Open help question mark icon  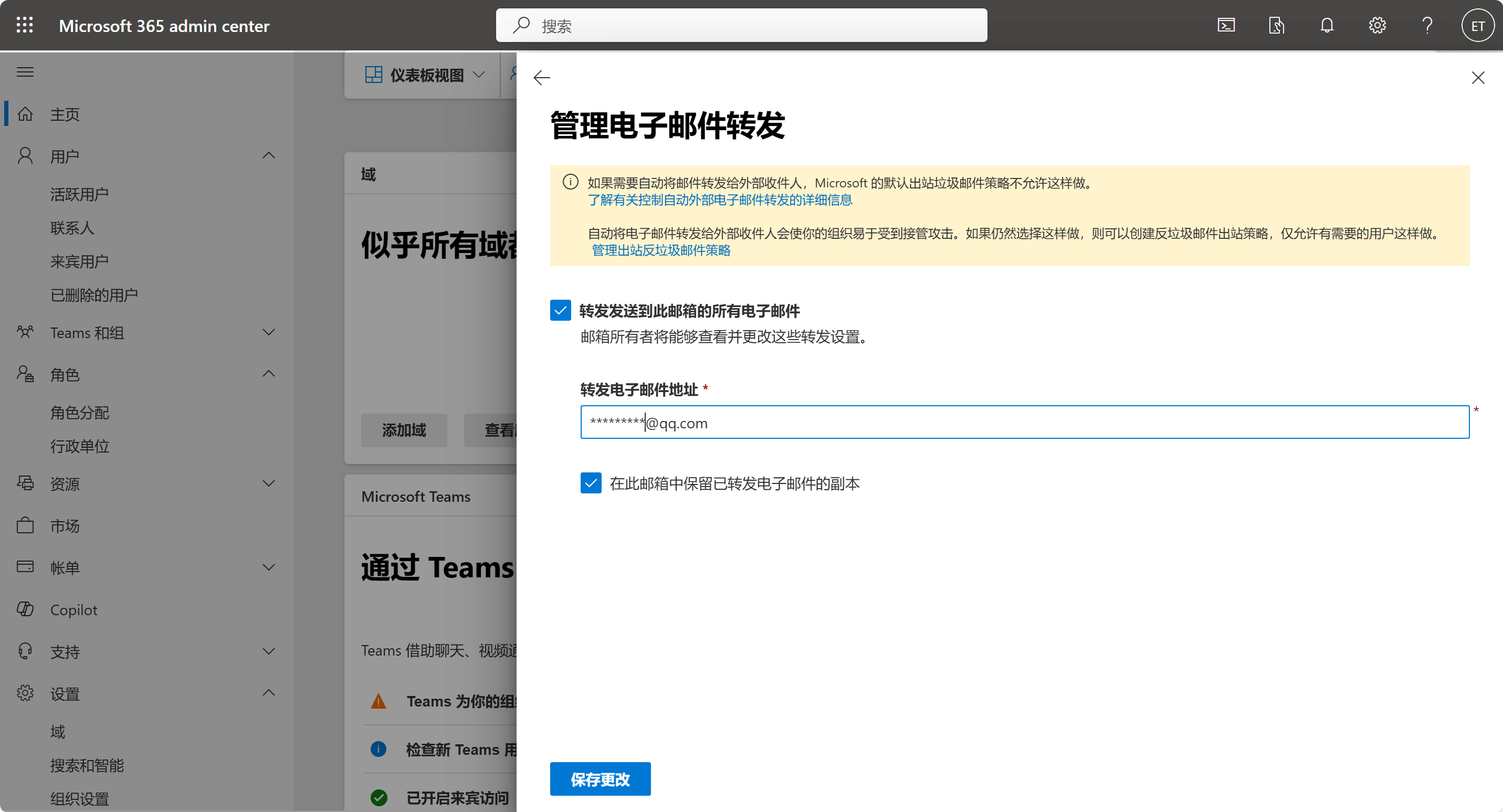[x=1427, y=25]
